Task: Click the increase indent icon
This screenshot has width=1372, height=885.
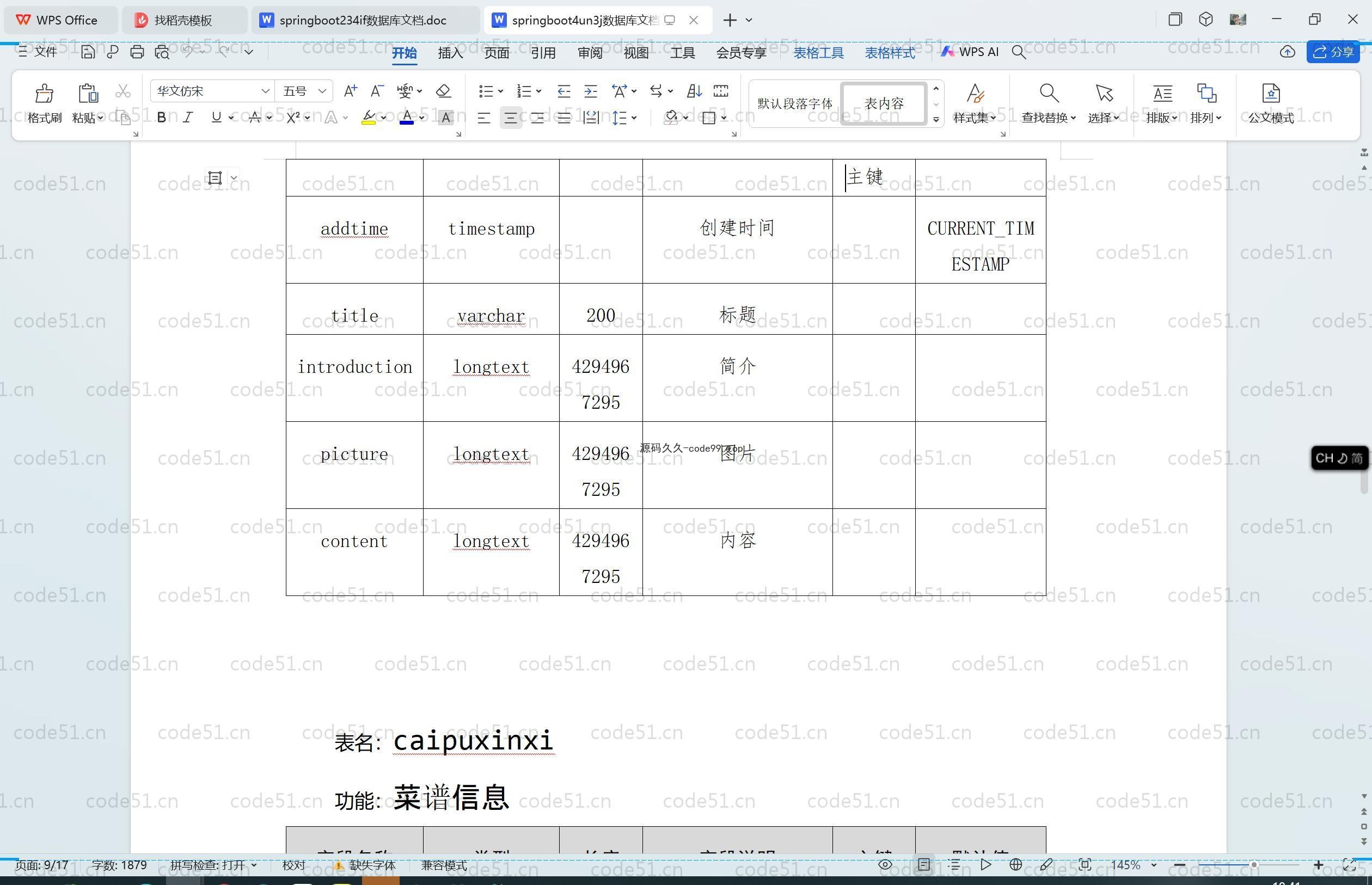Action: pyautogui.click(x=590, y=91)
